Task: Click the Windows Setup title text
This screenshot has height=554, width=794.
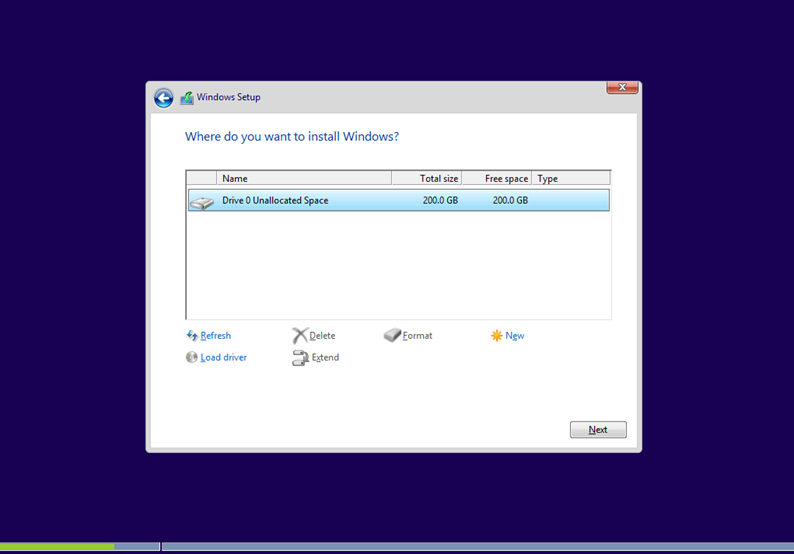Action: coord(228,97)
